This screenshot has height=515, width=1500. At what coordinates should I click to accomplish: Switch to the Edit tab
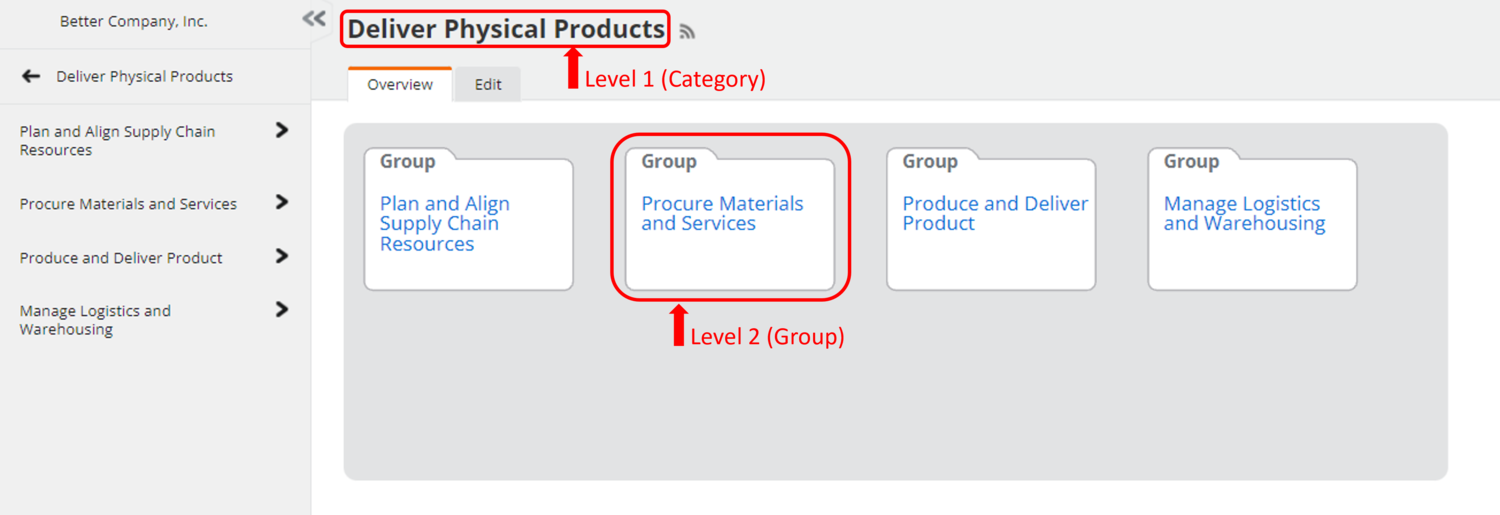click(488, 85)
